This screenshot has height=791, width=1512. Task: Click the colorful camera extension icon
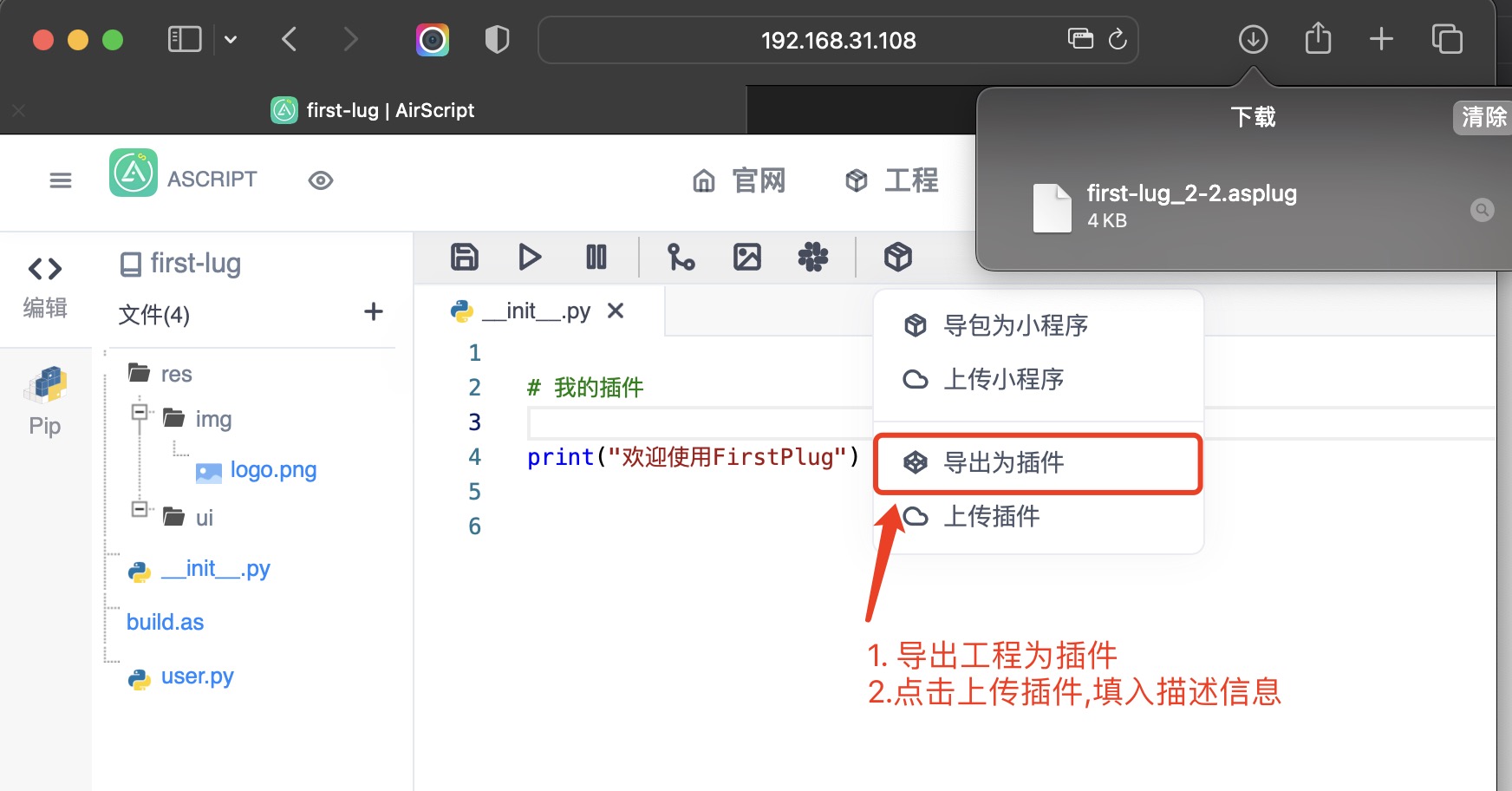433,39
